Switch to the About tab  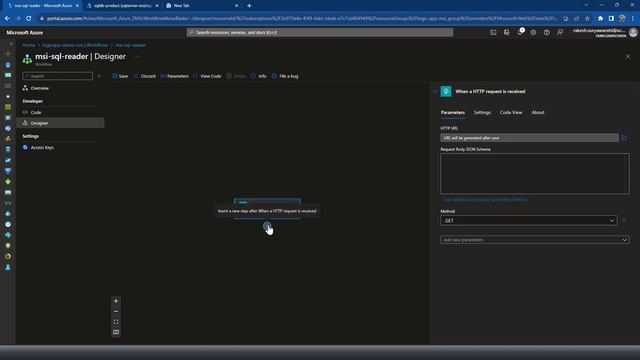[x=538, y=112]
